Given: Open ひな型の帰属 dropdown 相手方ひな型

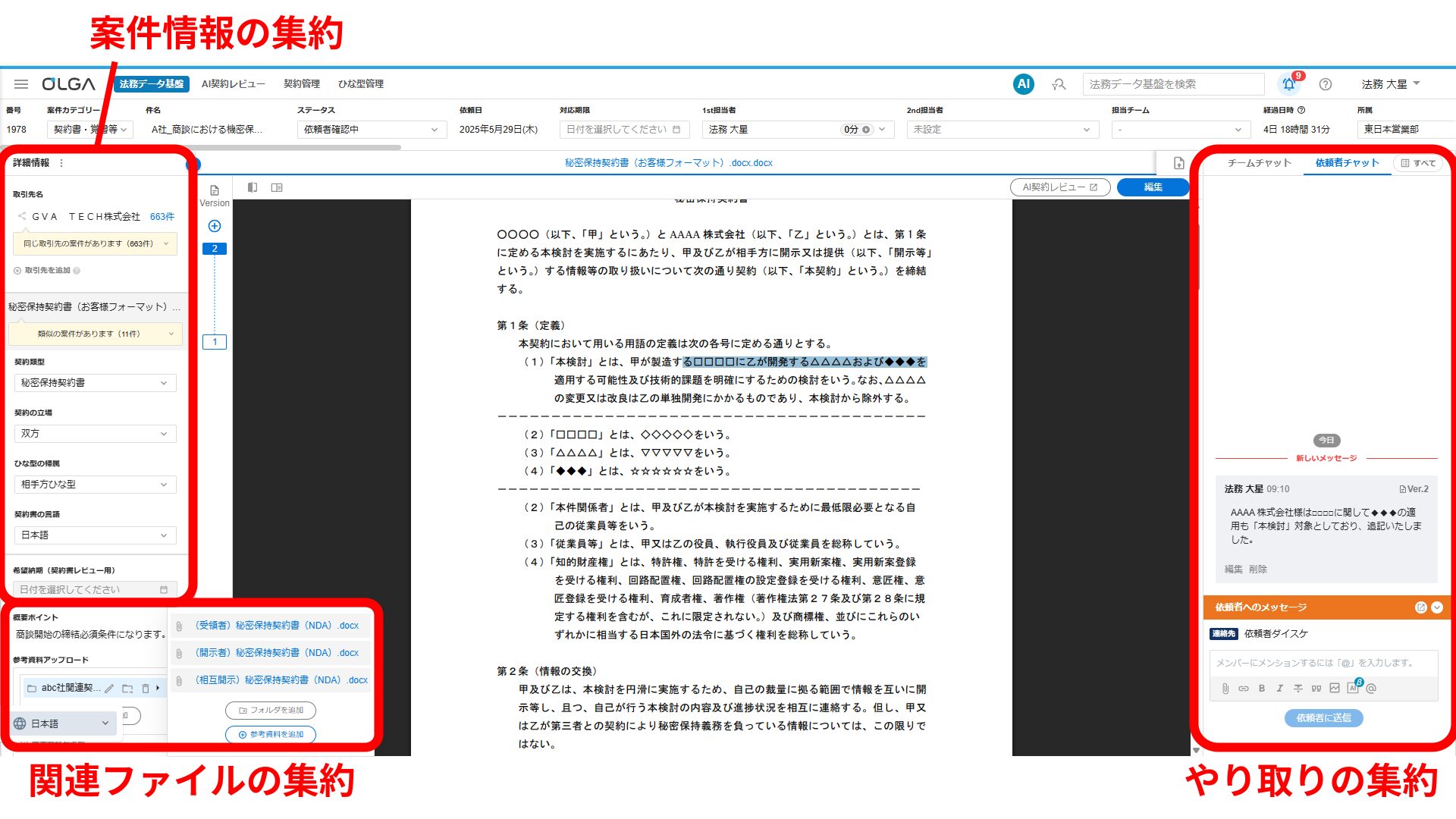Looking at the screenshot, I should coord(95,485).
